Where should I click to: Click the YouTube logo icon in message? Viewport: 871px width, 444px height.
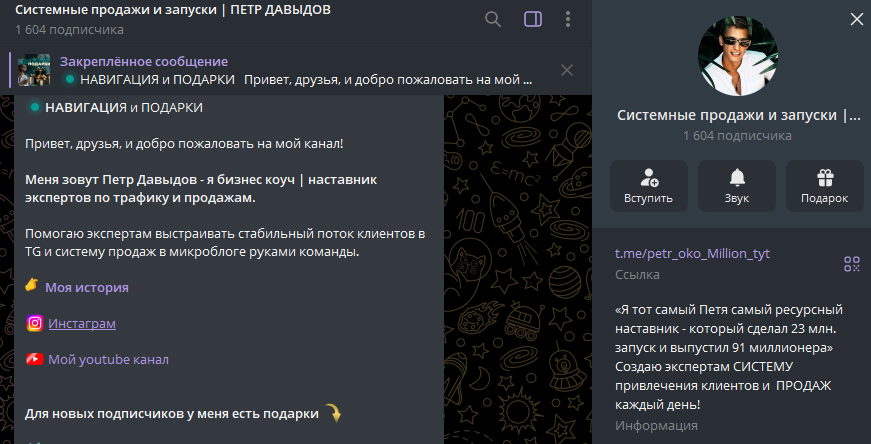click(34, 359)
